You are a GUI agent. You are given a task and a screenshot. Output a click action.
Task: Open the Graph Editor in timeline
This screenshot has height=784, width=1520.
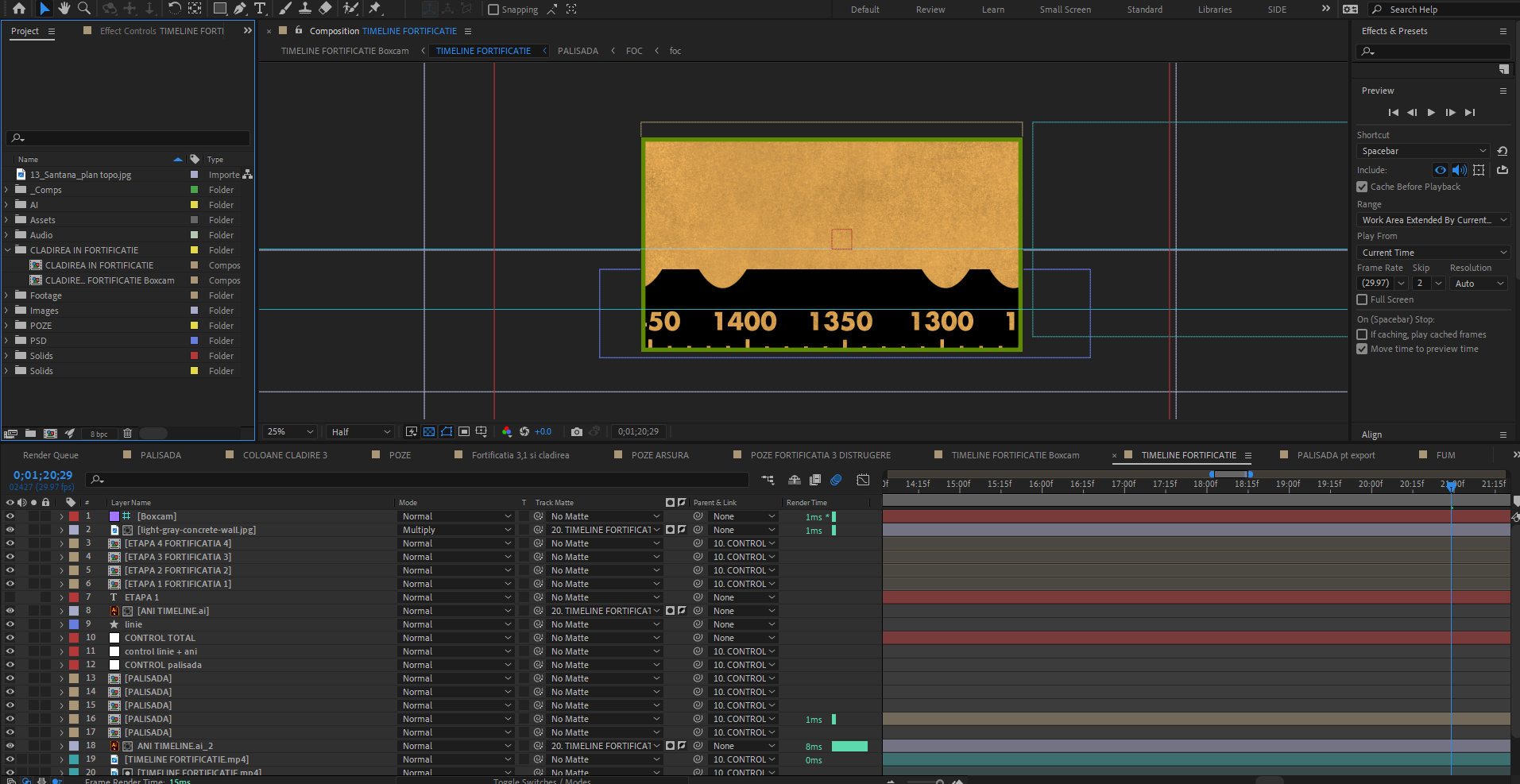coord(863,480)
